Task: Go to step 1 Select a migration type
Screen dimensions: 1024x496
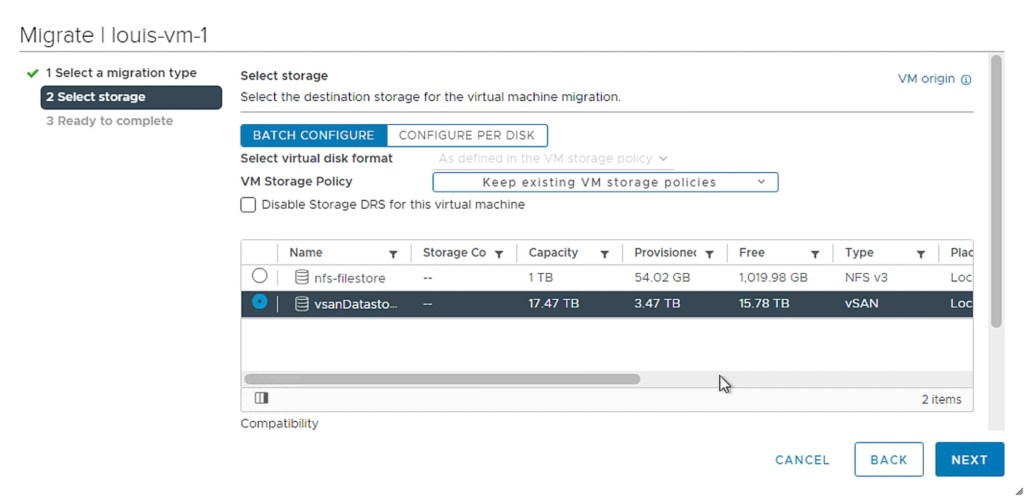Action: 120,73
